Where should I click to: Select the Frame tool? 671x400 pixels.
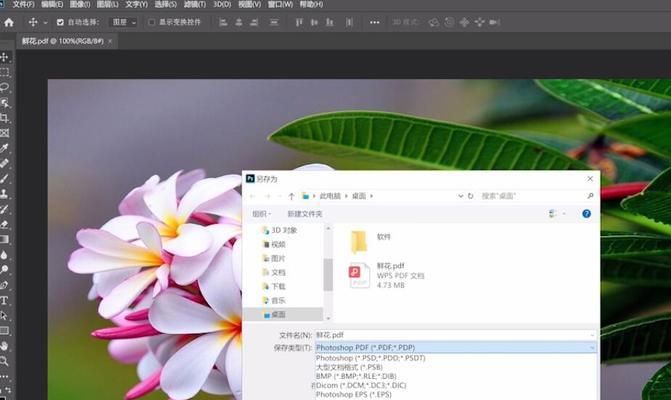4,133
